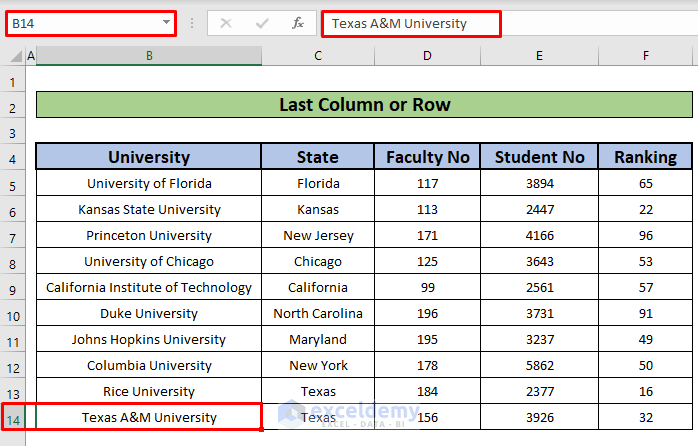Click the Ranking header cell
Viewport: 698px width, 446px height.
click(646, 157)
